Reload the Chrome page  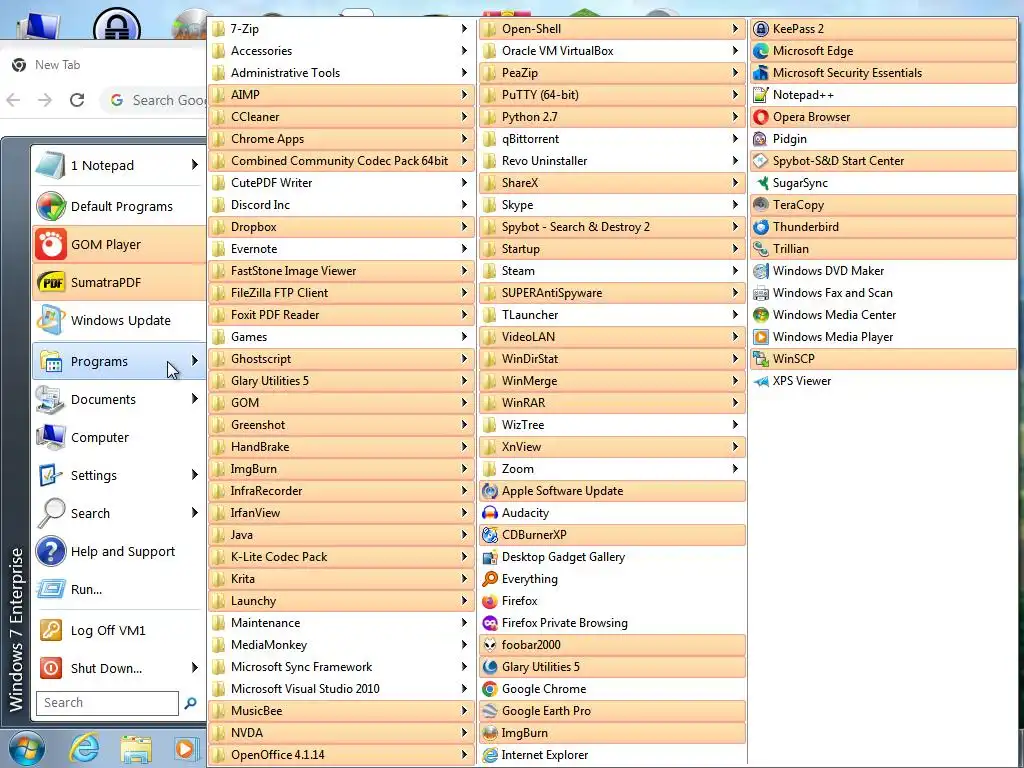77,100
